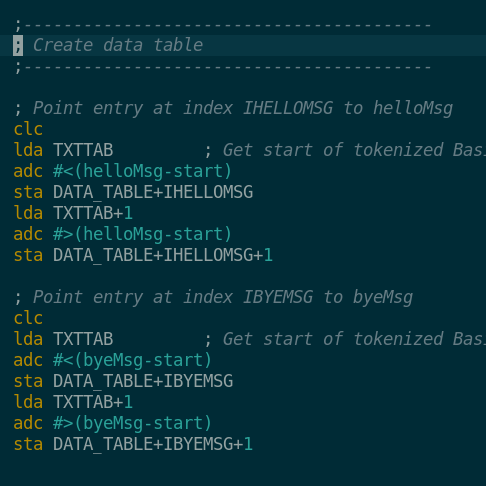Viewport: 486px width, 486px height.
Task: Click the '#<(helloMsg-start)' operand
Action: (x=142, y=171)
